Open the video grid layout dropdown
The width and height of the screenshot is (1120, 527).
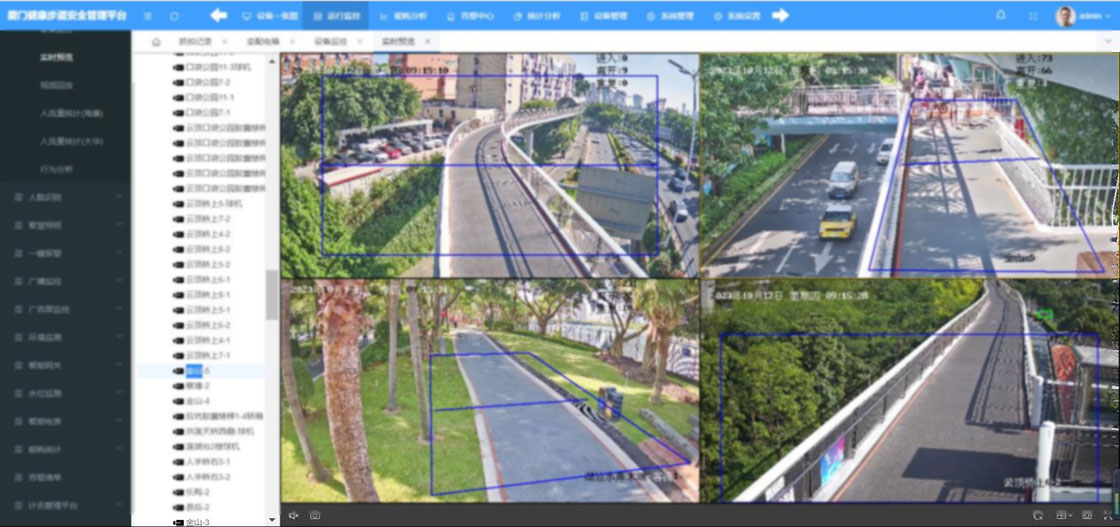click(1063, 515)
